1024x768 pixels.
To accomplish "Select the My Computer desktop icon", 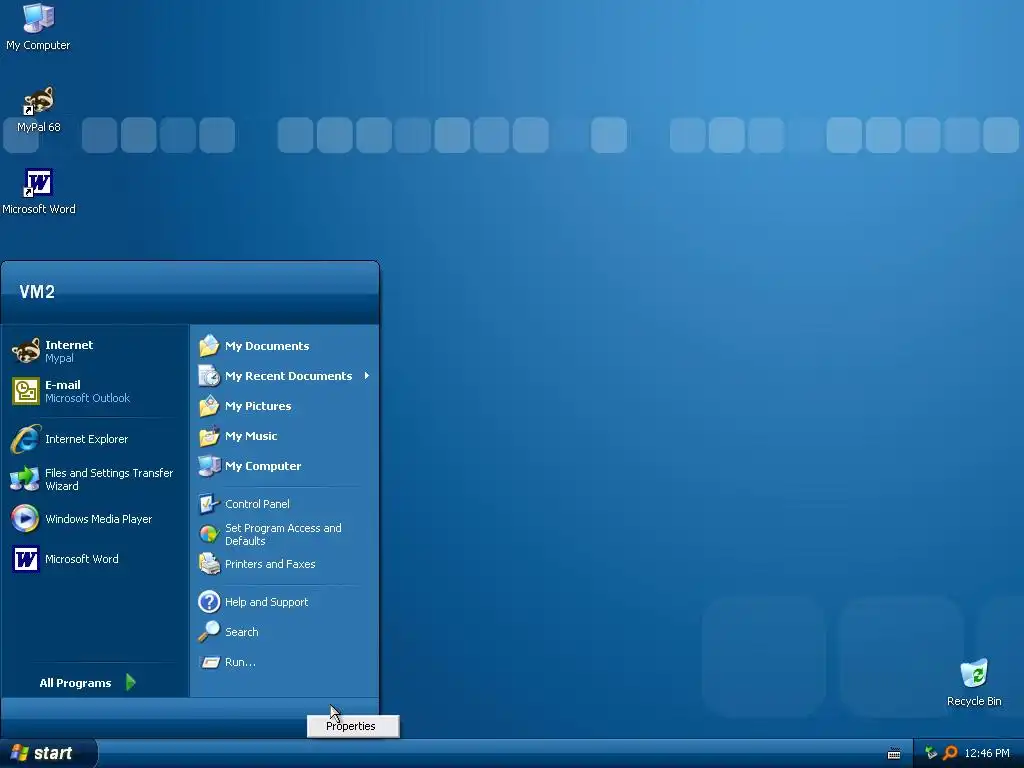I will pyautogui.click(x=38, y=27).
